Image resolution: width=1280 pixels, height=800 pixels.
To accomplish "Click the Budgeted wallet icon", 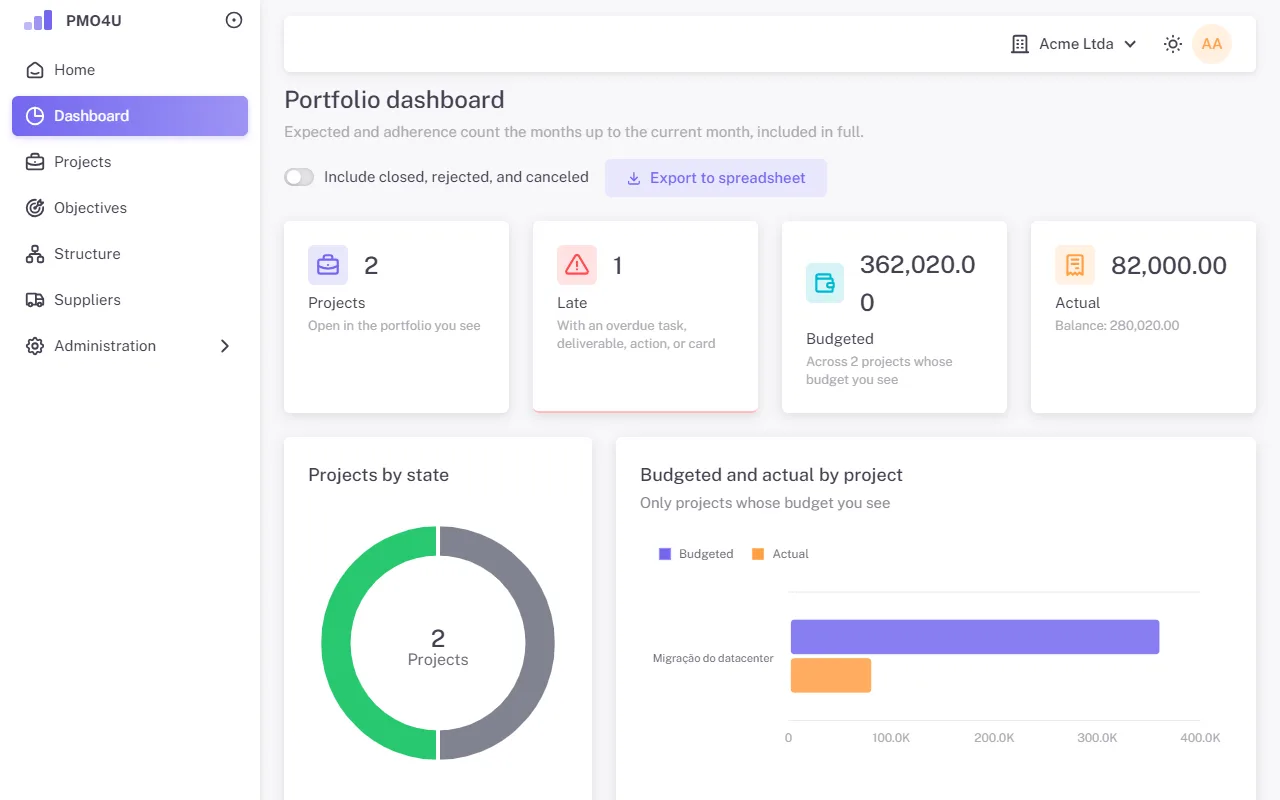I will pos(825,283).
